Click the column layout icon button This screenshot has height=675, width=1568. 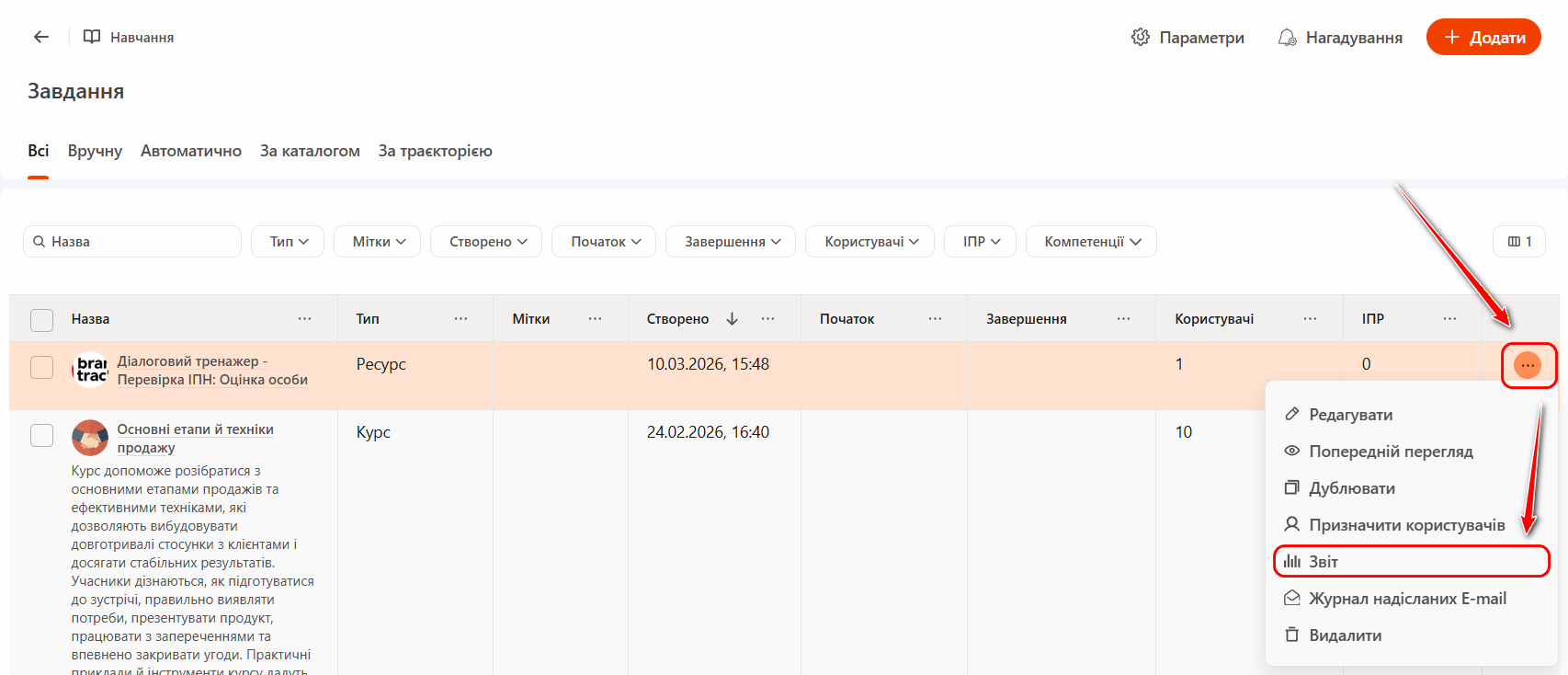click(1518, 242)
